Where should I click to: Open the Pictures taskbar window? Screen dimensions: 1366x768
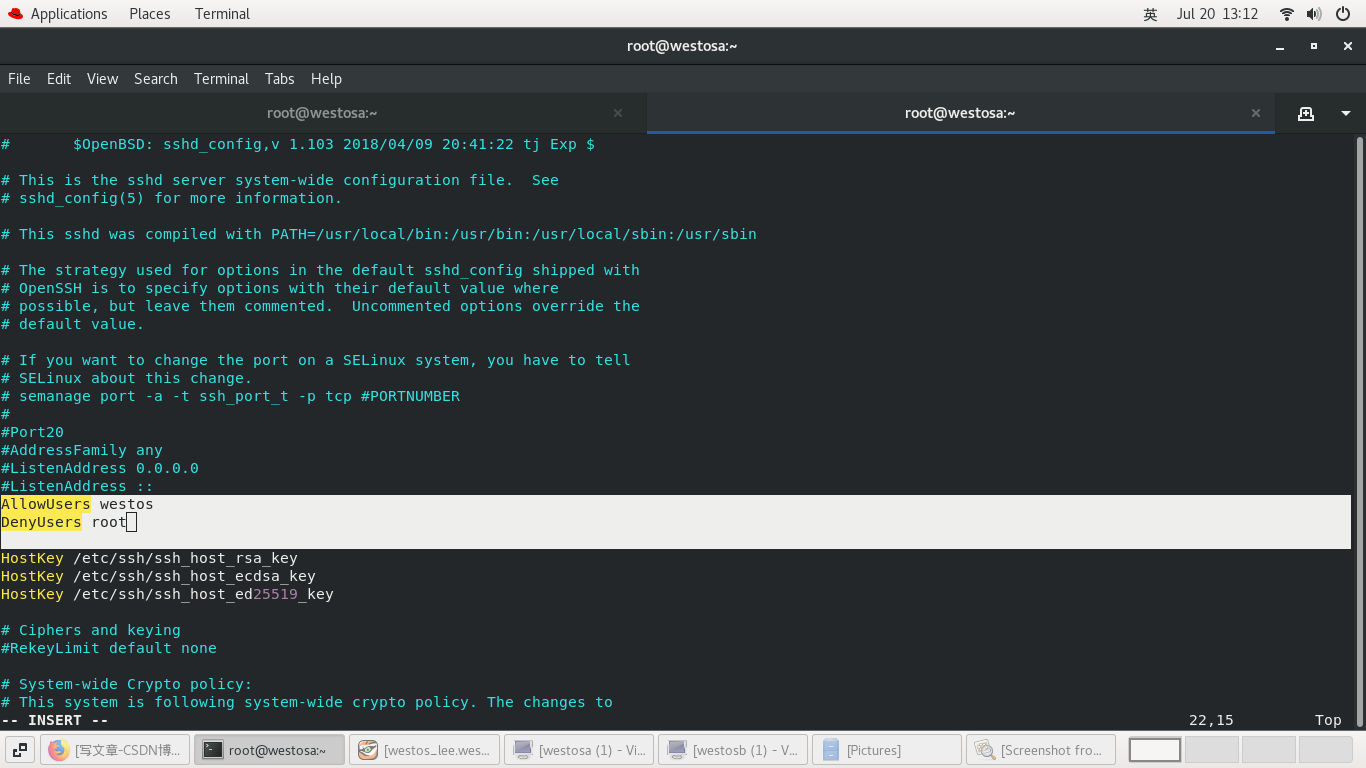coord(887,750)
